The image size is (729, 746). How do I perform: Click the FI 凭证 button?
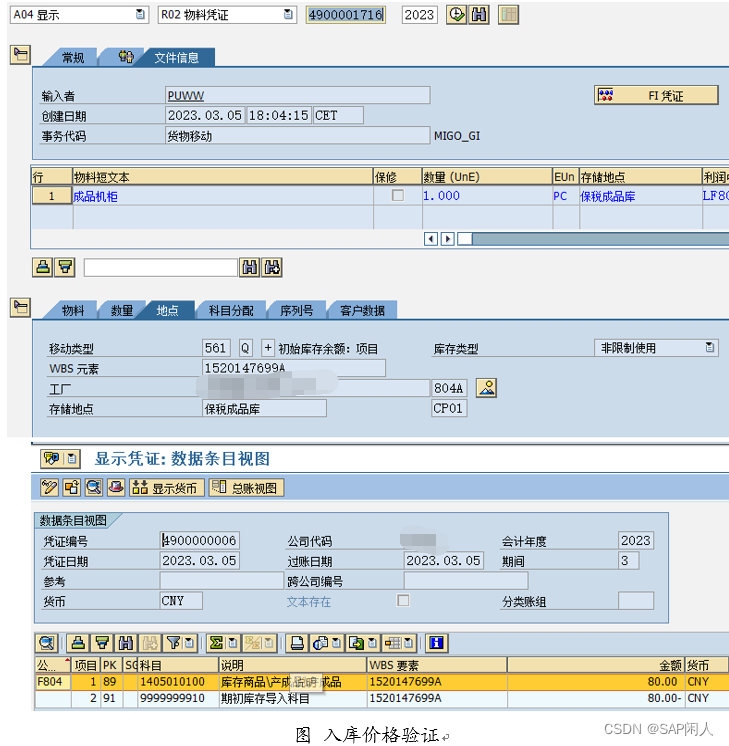(x=656, y=95)
